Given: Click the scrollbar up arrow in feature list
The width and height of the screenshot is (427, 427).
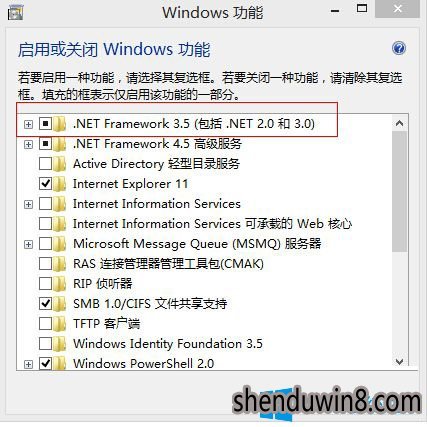Looking at the screenshot, I should (399, 124).
